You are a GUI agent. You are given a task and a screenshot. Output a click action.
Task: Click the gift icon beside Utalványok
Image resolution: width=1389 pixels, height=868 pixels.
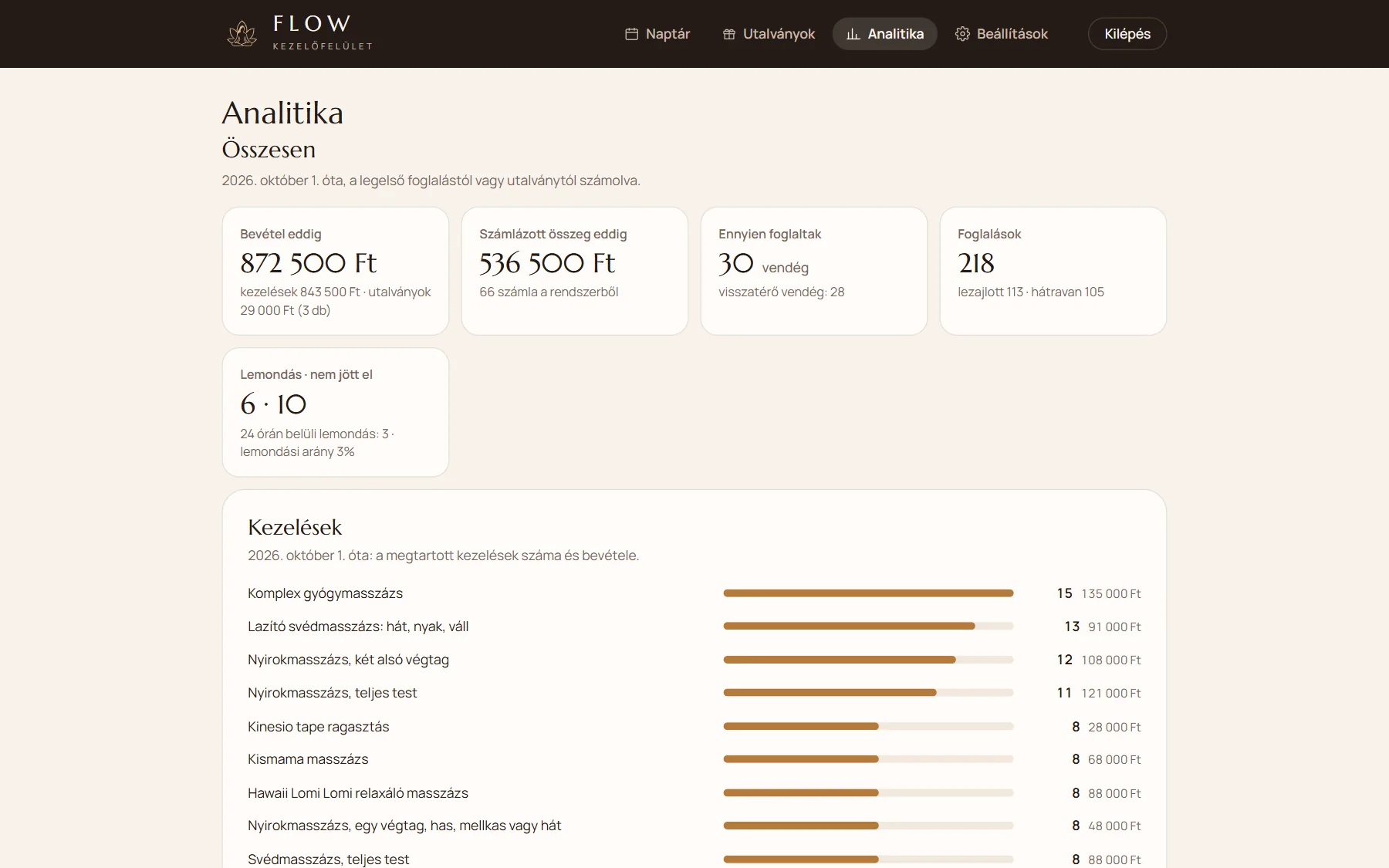pos(729,34)
